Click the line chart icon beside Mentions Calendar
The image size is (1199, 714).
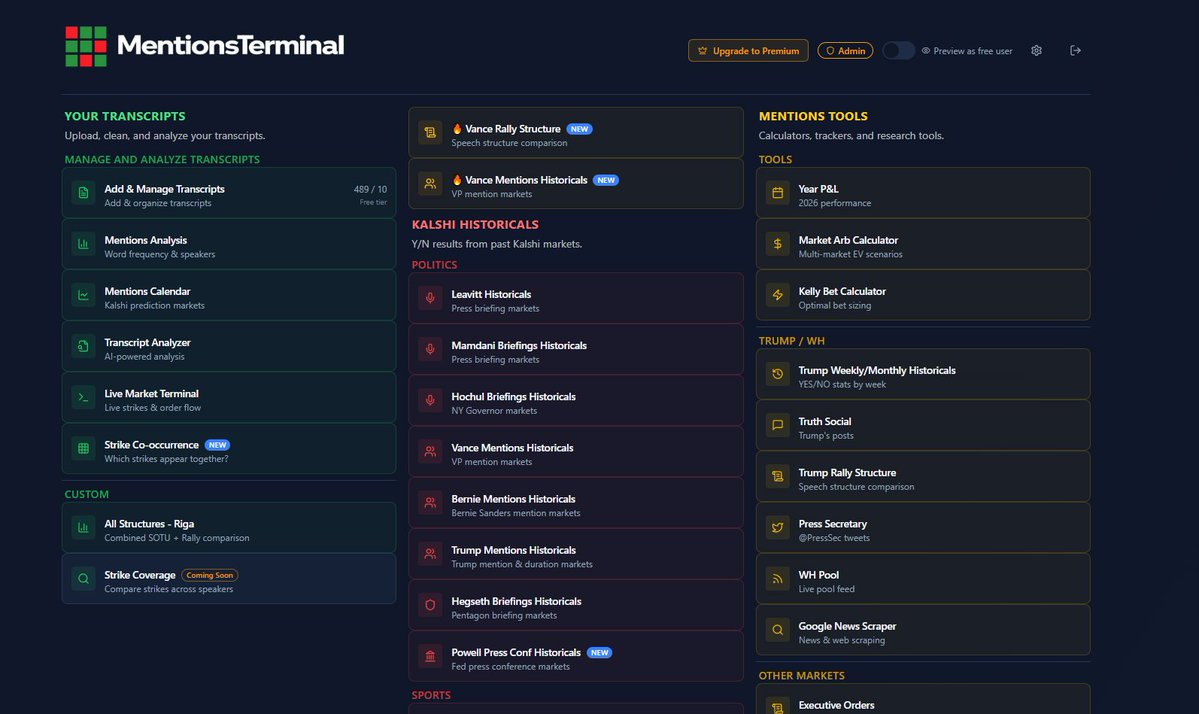(83, 295)
